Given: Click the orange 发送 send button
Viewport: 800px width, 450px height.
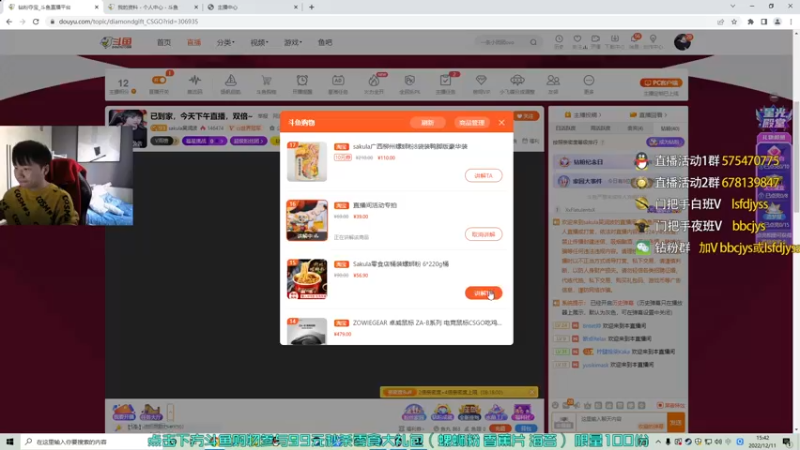Looking at the screenshot, I should click(676, 422).
